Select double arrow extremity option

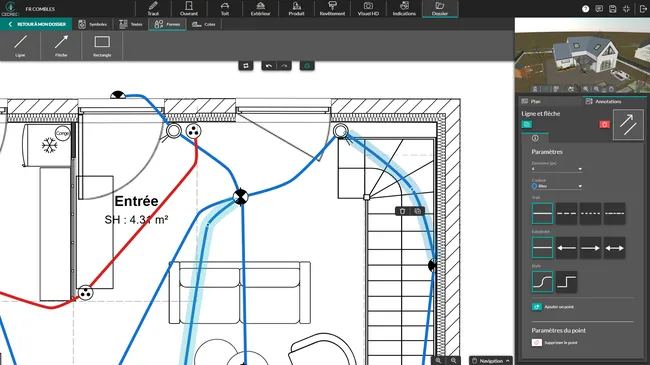(614, 248)
